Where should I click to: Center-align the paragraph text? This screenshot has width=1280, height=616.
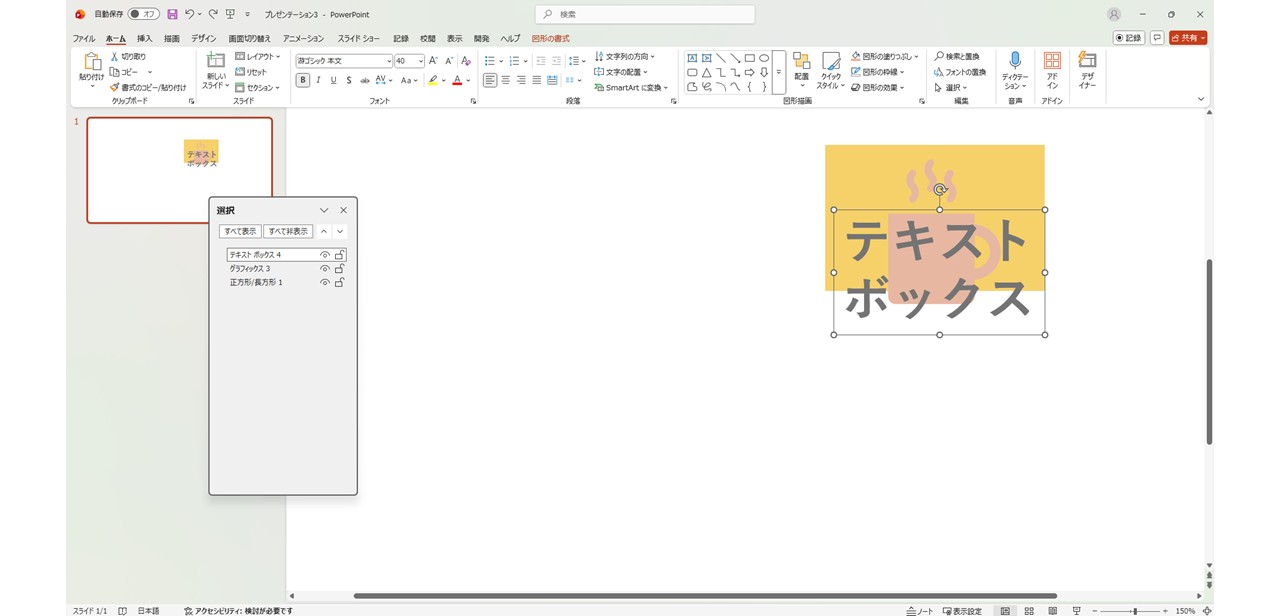pyautogui.click(x=505, y=80)
